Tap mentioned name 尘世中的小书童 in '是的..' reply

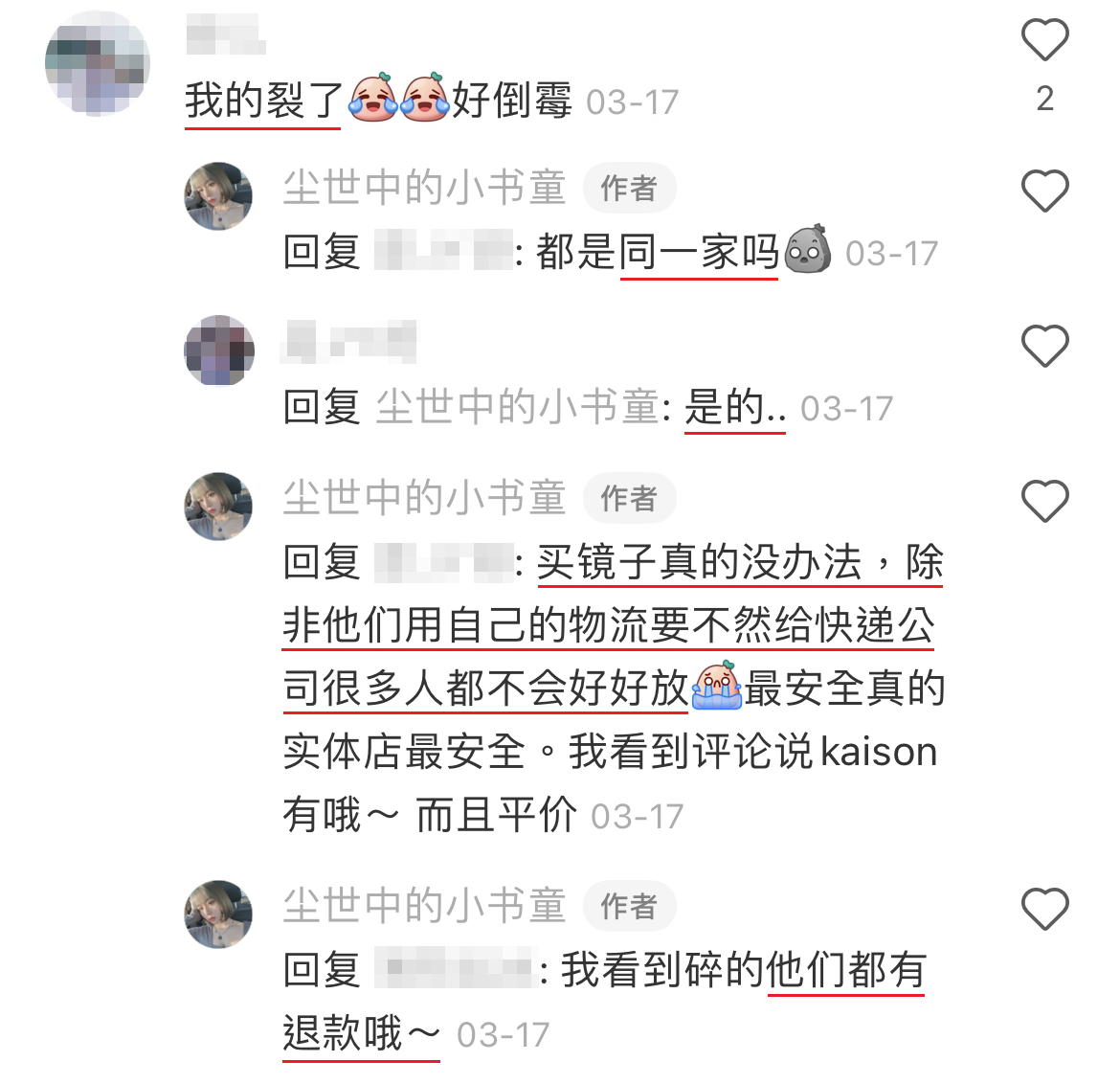tap(518, 407)
